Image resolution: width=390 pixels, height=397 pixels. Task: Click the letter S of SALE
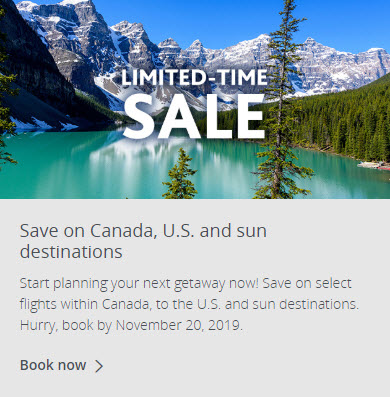click(139, 116)
